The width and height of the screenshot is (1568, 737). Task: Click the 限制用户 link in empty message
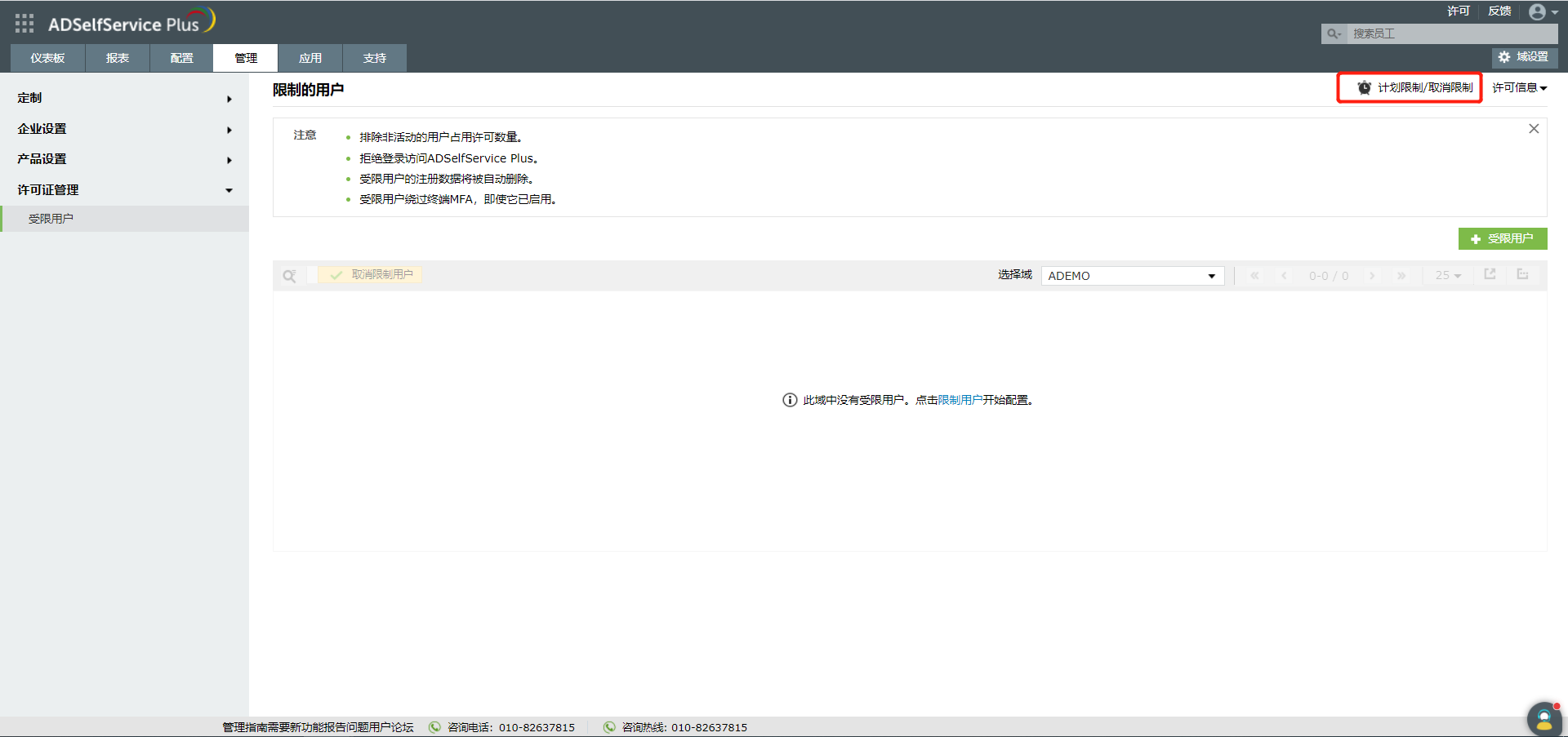(960, 400)
